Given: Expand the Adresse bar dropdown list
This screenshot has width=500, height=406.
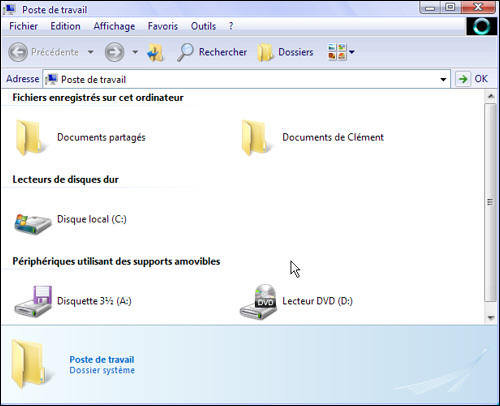Looking at the screenshot, I should tap(443, 79).
